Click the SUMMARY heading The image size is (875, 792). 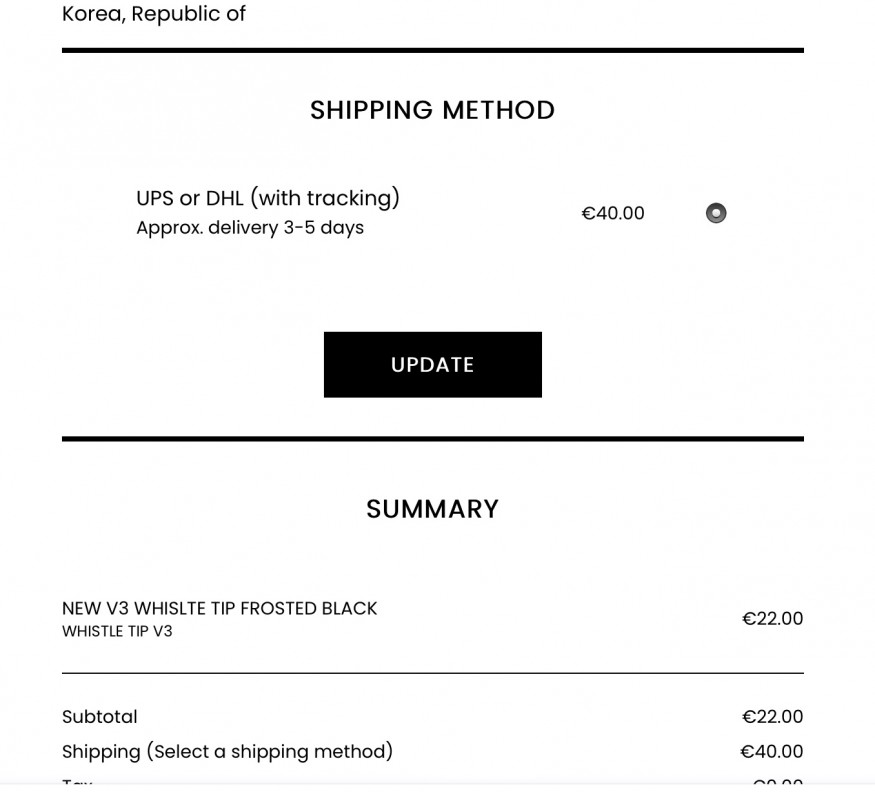[432, 509]
